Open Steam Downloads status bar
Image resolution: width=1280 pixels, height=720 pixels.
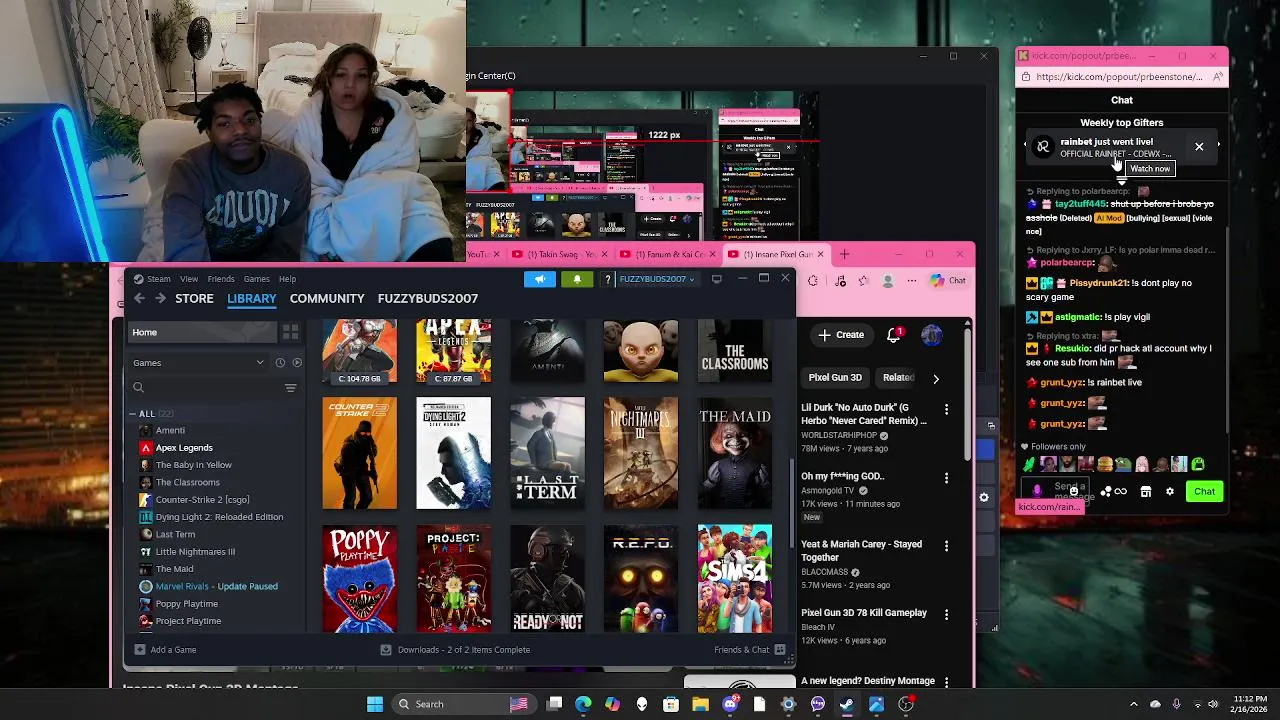455,650
